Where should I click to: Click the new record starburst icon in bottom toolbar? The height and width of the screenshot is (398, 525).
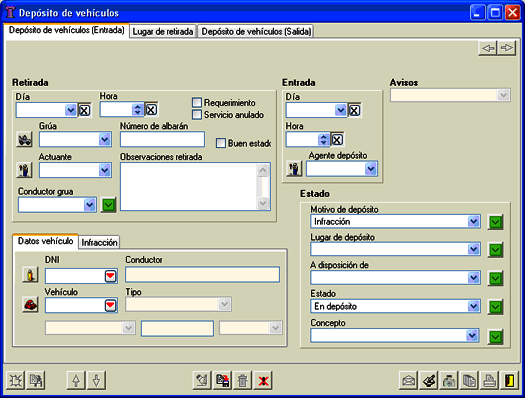pos(15,380)
